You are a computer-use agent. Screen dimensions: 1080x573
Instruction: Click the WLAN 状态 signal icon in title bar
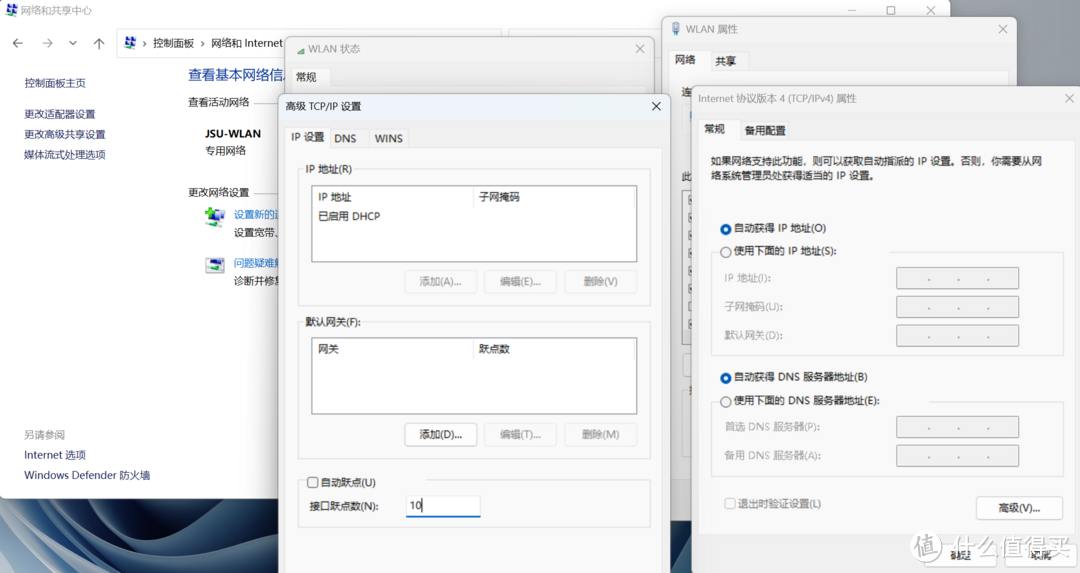[300, 50]
